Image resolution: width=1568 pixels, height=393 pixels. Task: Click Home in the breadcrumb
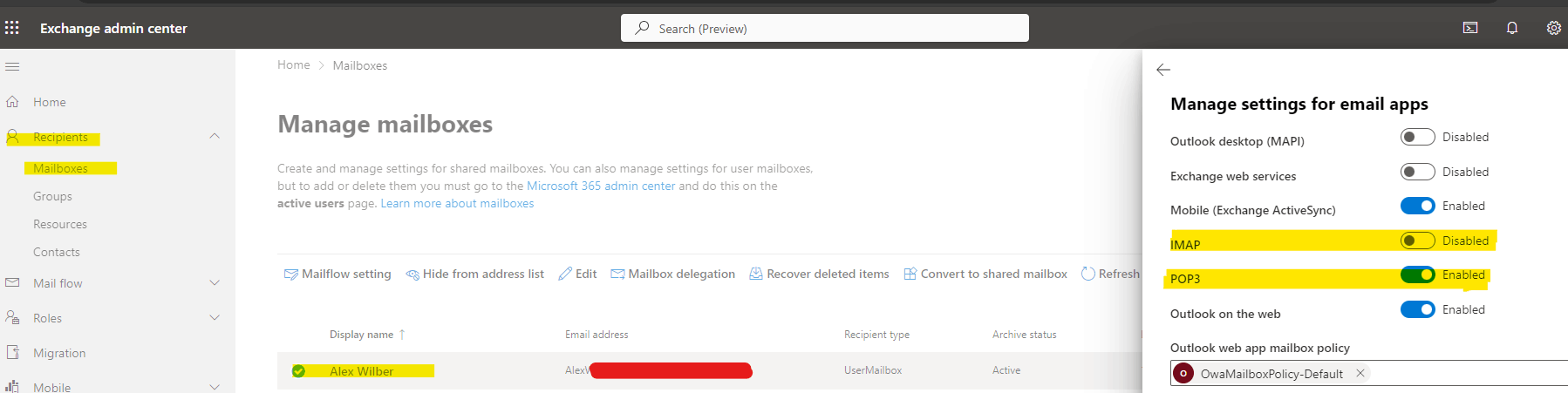(x=294, y=64)
